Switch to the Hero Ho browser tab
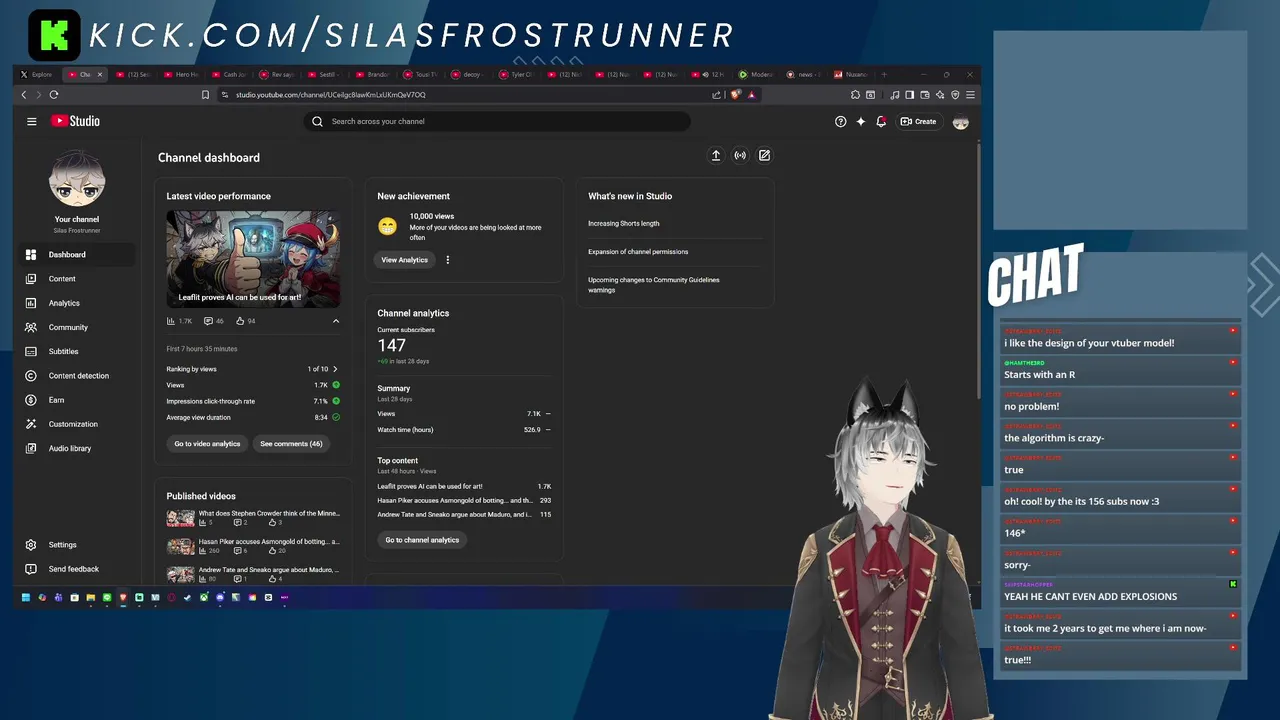This screenshot has height=720, width=1280. click(x=181, y=74)
